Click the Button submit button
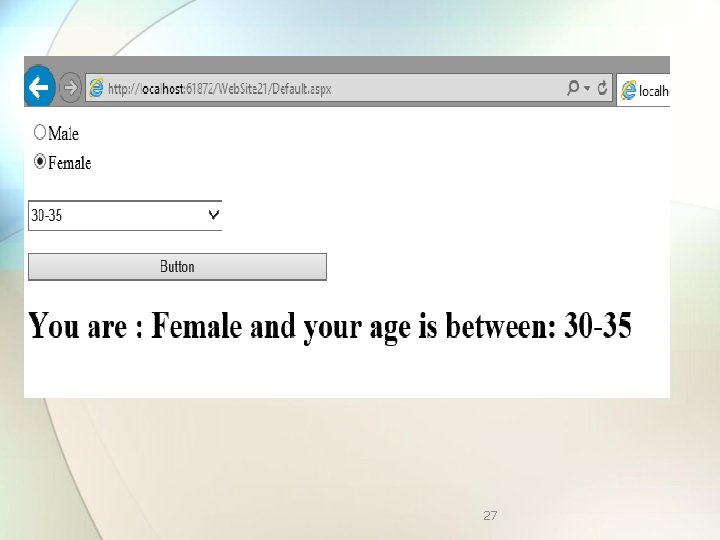This screenshot has width=720, height=540. click(177, 267)
